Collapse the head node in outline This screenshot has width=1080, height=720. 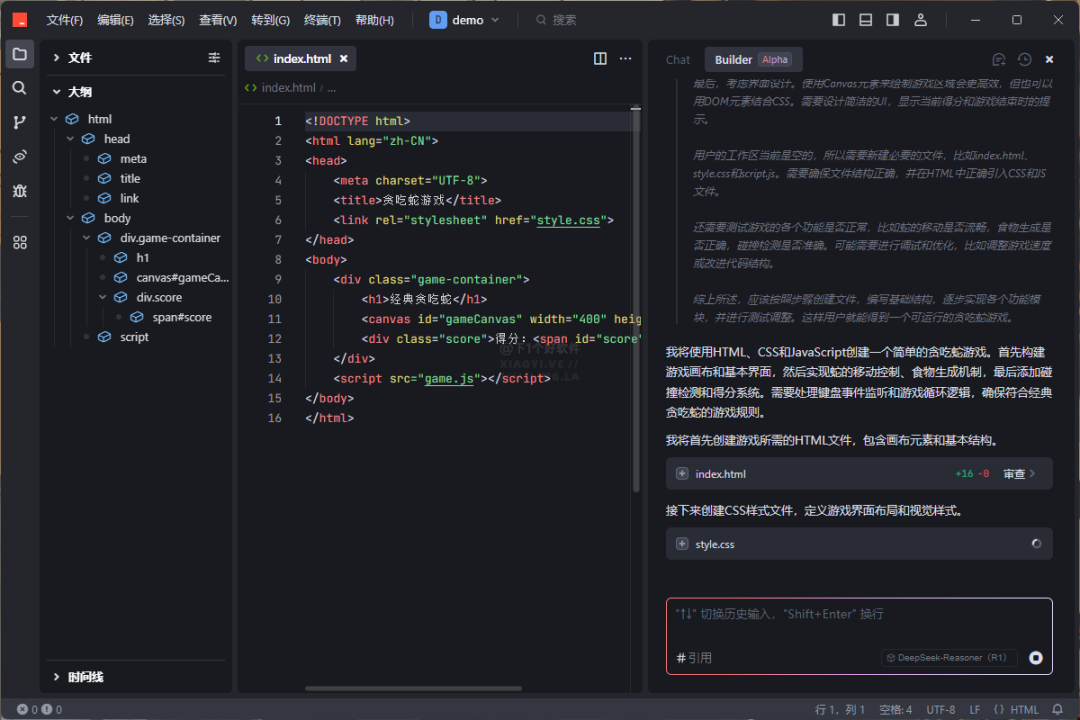(71, 139)
